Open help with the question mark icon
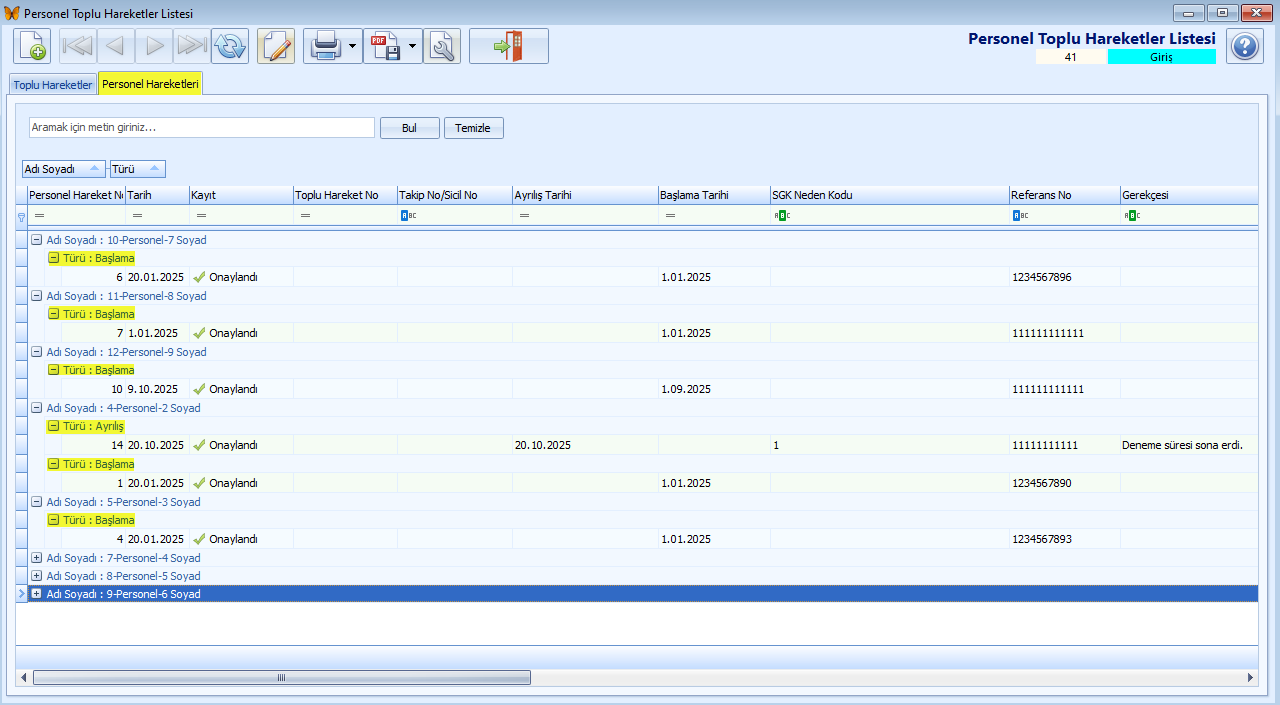Viewport: 1280px width, 705px height. point(1245,46)
